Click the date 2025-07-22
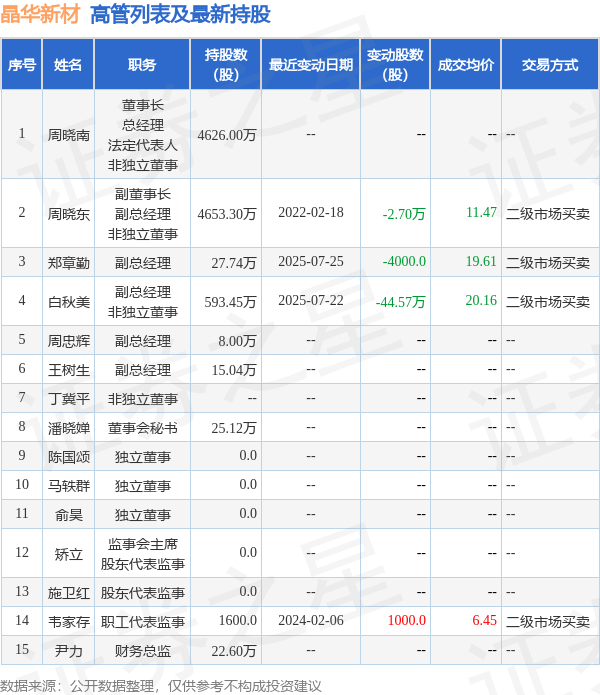This screenshot has height=695, width=600. (x=311, y=300)
